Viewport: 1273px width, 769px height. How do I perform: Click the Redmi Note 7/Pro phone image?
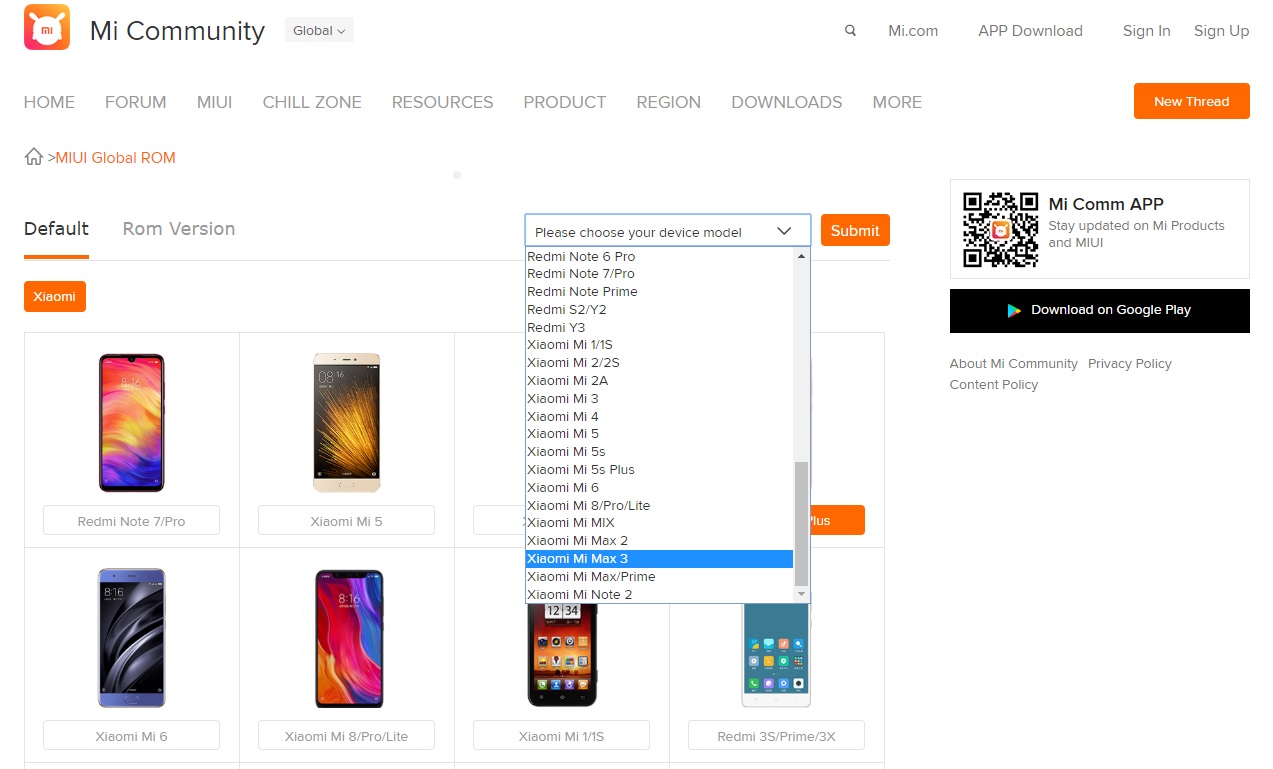(131, 422)
